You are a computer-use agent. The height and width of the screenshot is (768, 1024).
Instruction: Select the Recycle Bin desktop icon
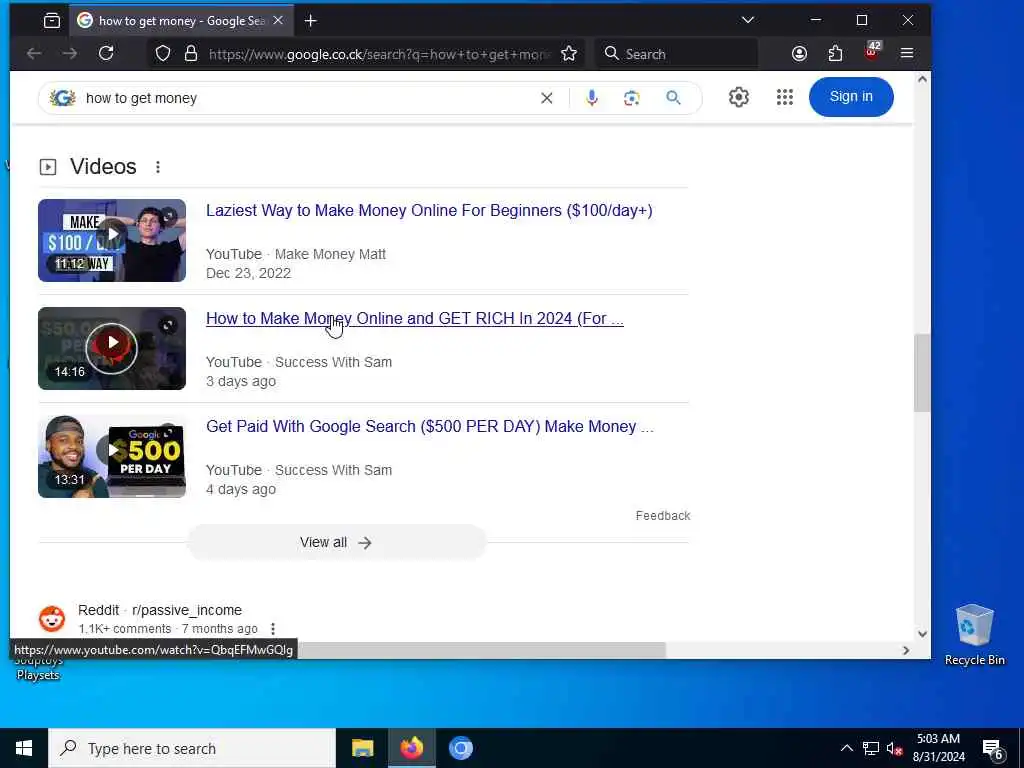pyautogui.click(x=974, y=634)
